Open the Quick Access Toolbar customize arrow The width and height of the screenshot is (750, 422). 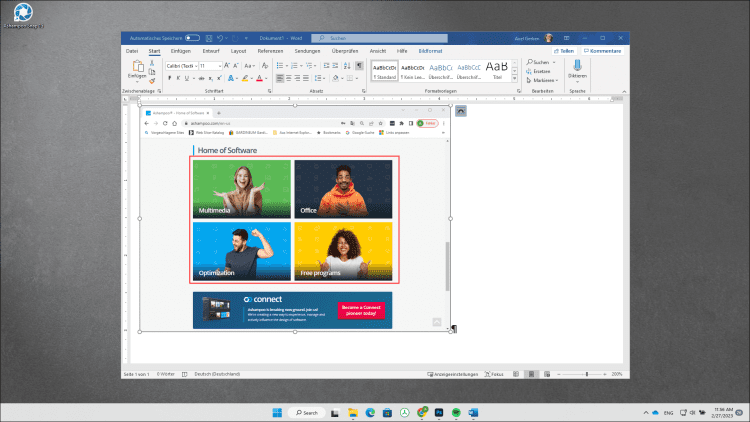point(246,38)
